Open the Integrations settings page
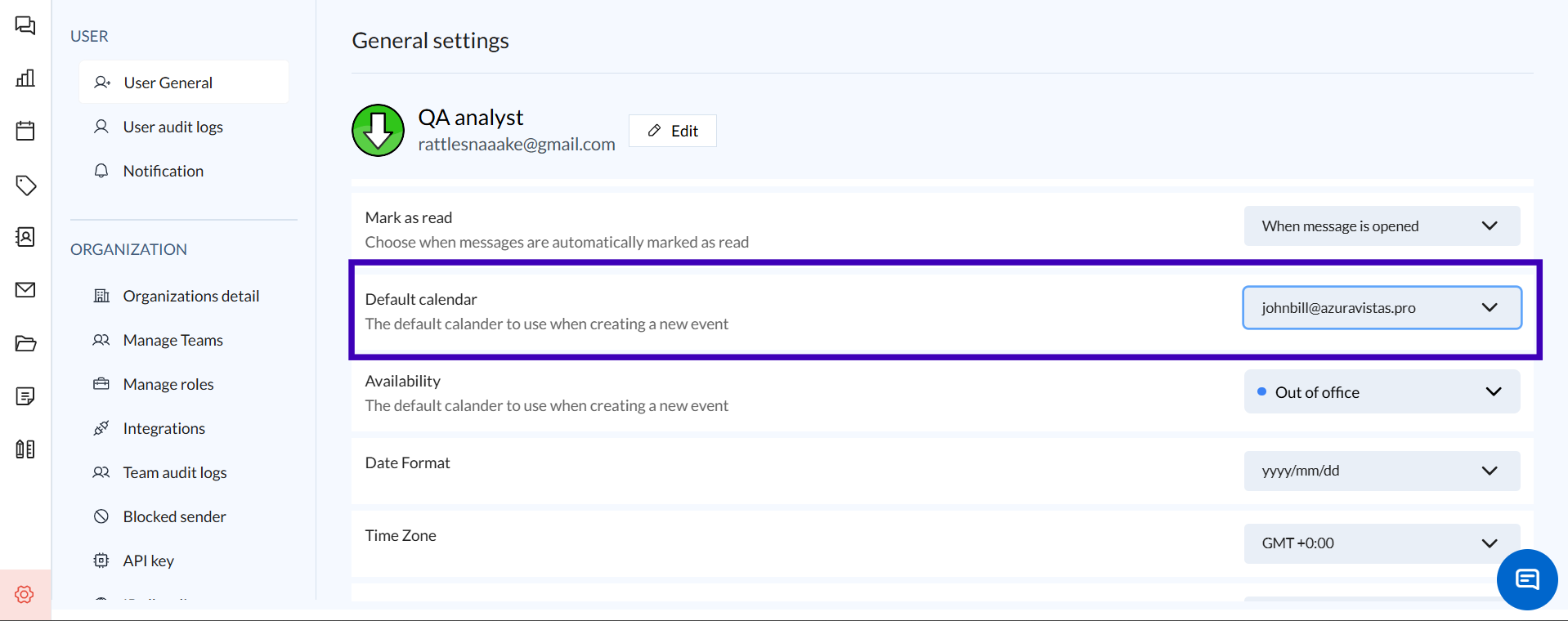 click(x=164, y=428)
